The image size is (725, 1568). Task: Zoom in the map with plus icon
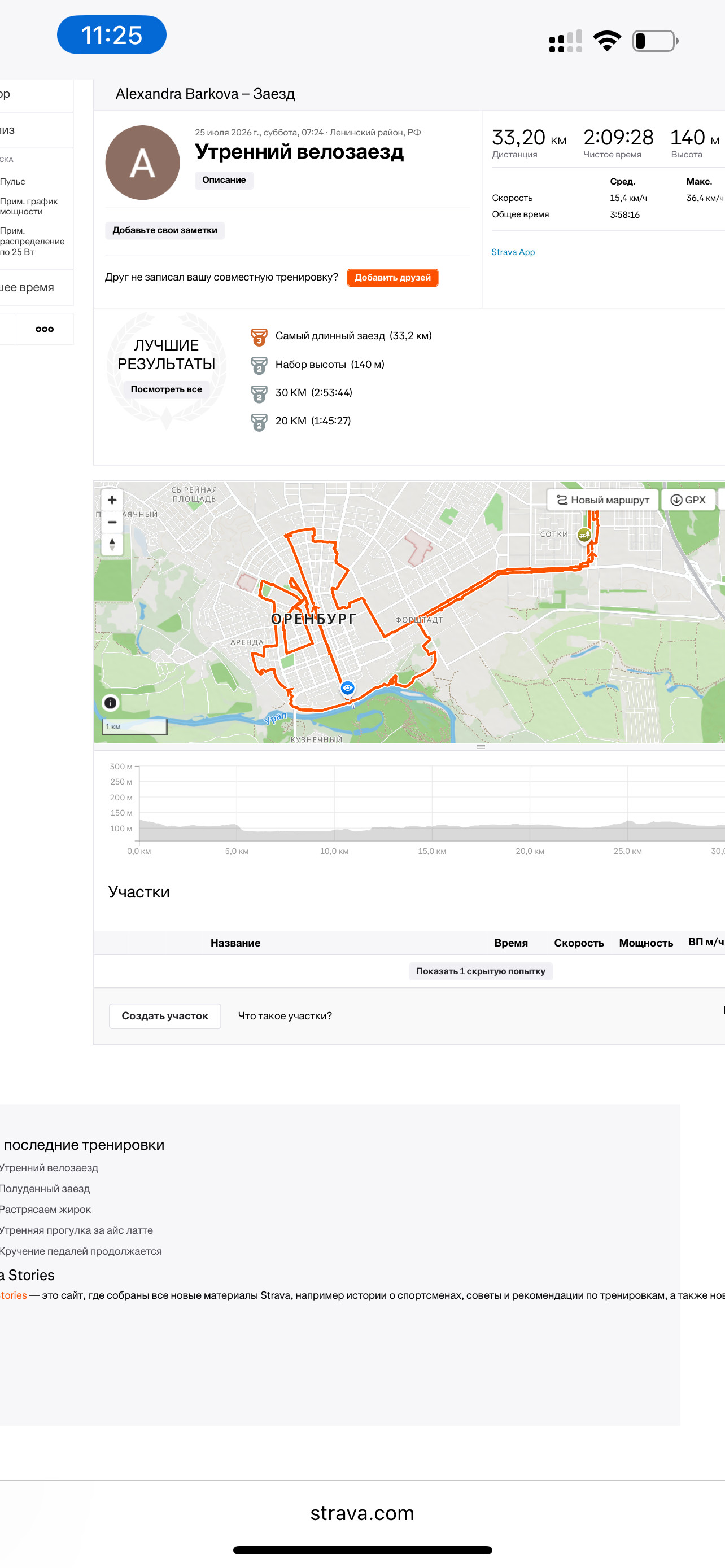click(x=112, y=500)
